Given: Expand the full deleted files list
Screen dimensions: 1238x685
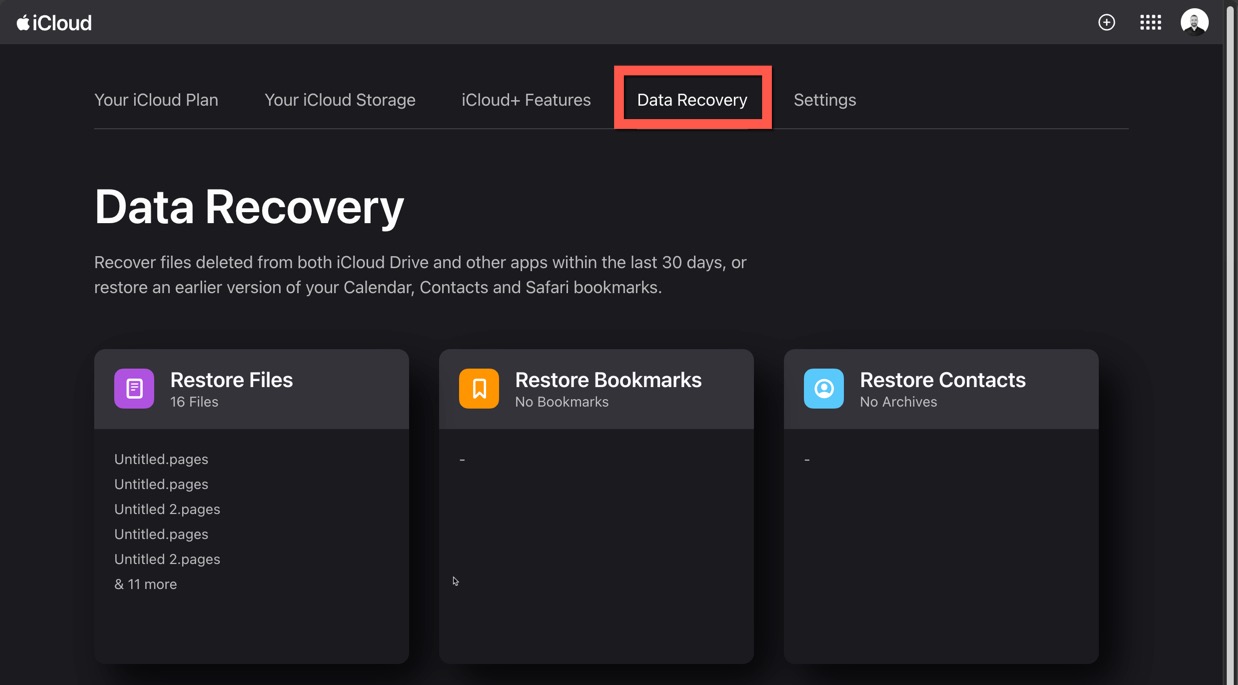Looking at the screenshot, I should 146,584.
